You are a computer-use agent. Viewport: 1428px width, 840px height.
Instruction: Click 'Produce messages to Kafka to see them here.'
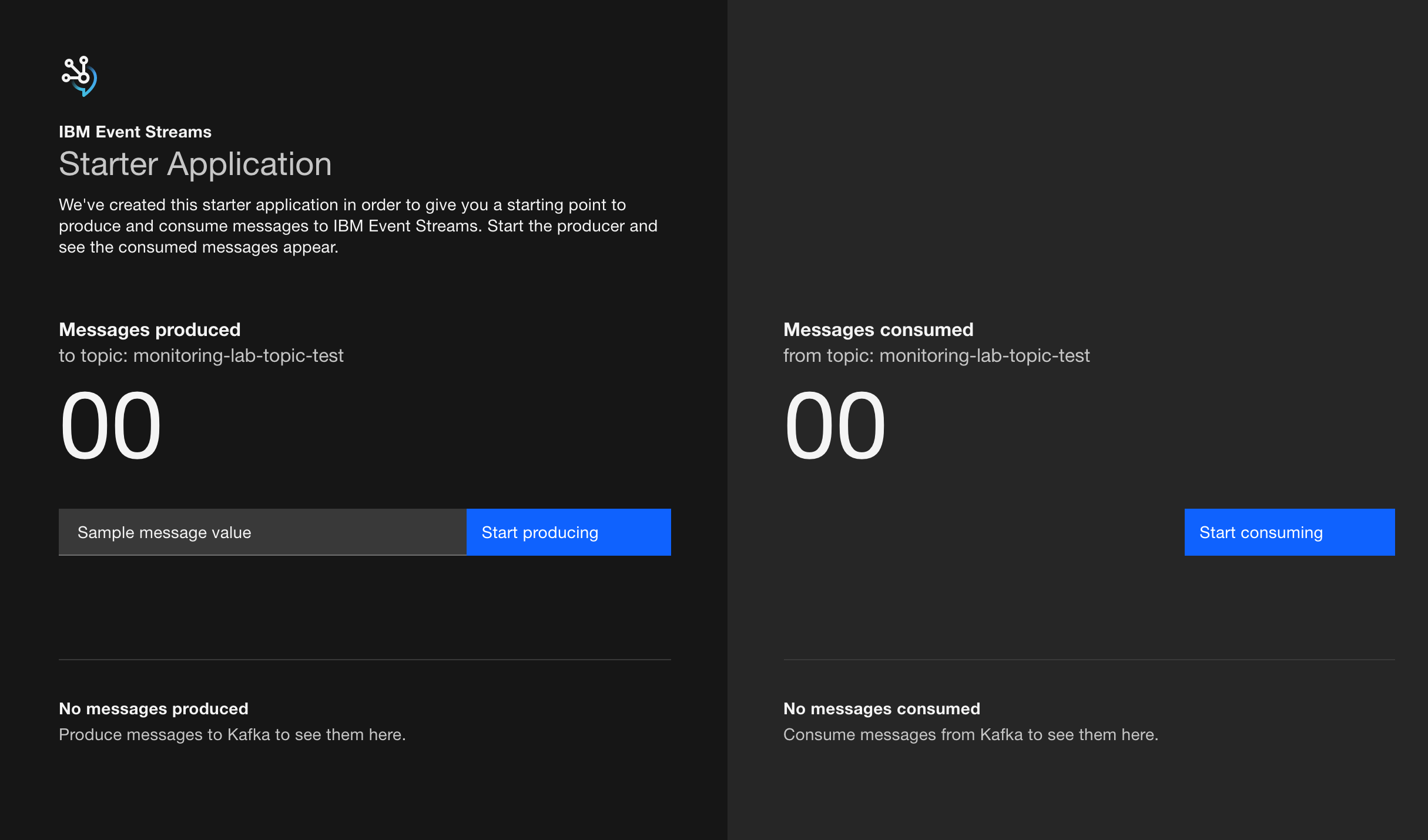pyautogui.click(x=232, y=735)
